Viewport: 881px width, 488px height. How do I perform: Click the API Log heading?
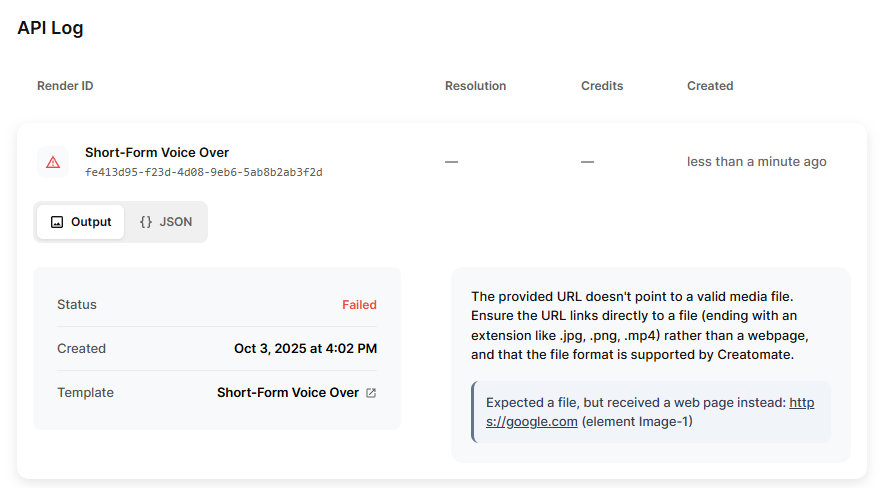click(50, 28)
